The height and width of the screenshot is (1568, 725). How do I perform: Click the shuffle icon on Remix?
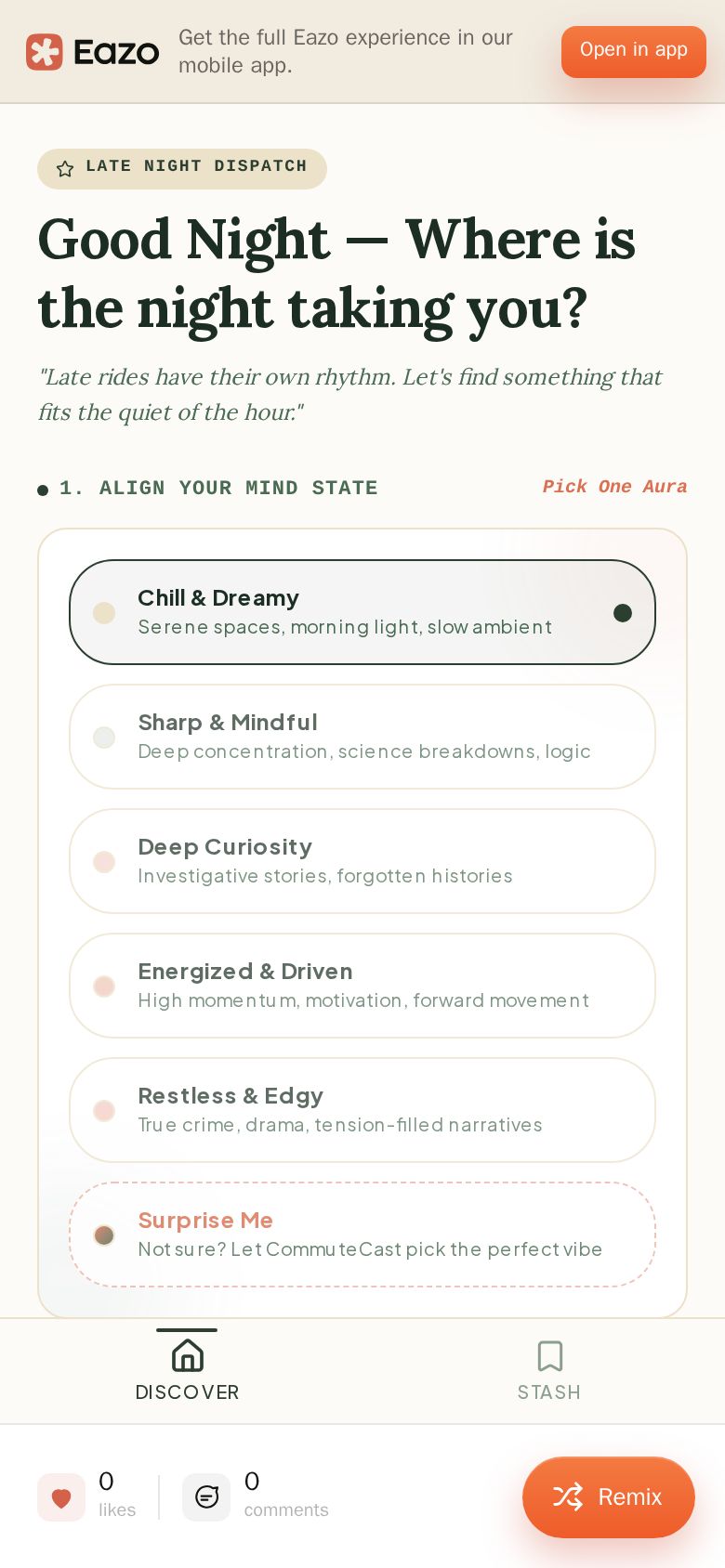pyautogui.click(x=568, y=1496)
